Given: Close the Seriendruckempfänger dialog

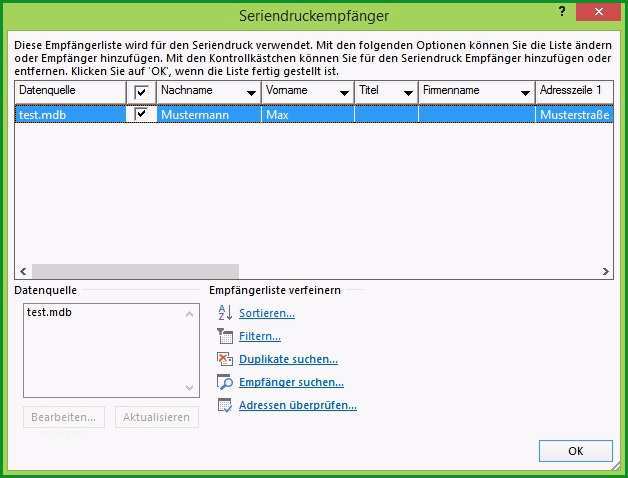Looking at the screenshot, I should [x=598, y=12].
